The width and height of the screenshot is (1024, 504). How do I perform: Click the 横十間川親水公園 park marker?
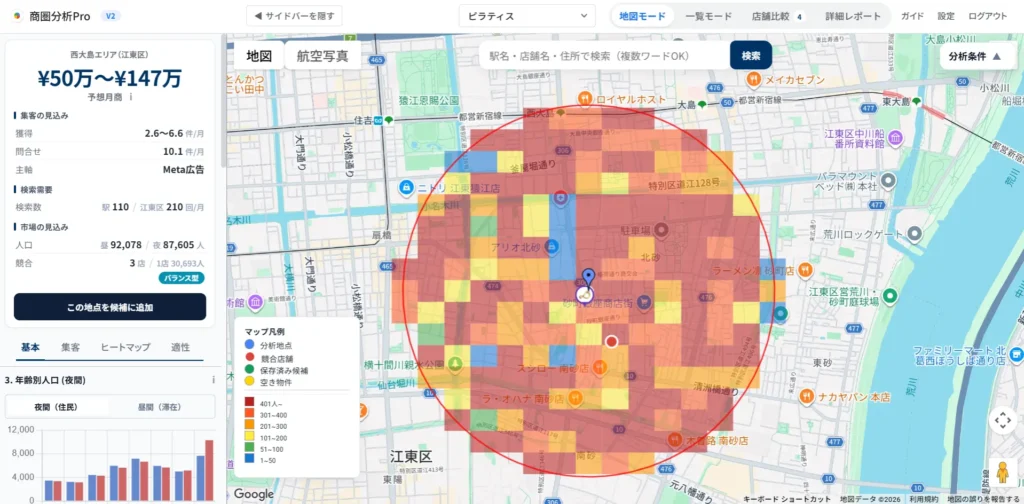pos(455,364)
